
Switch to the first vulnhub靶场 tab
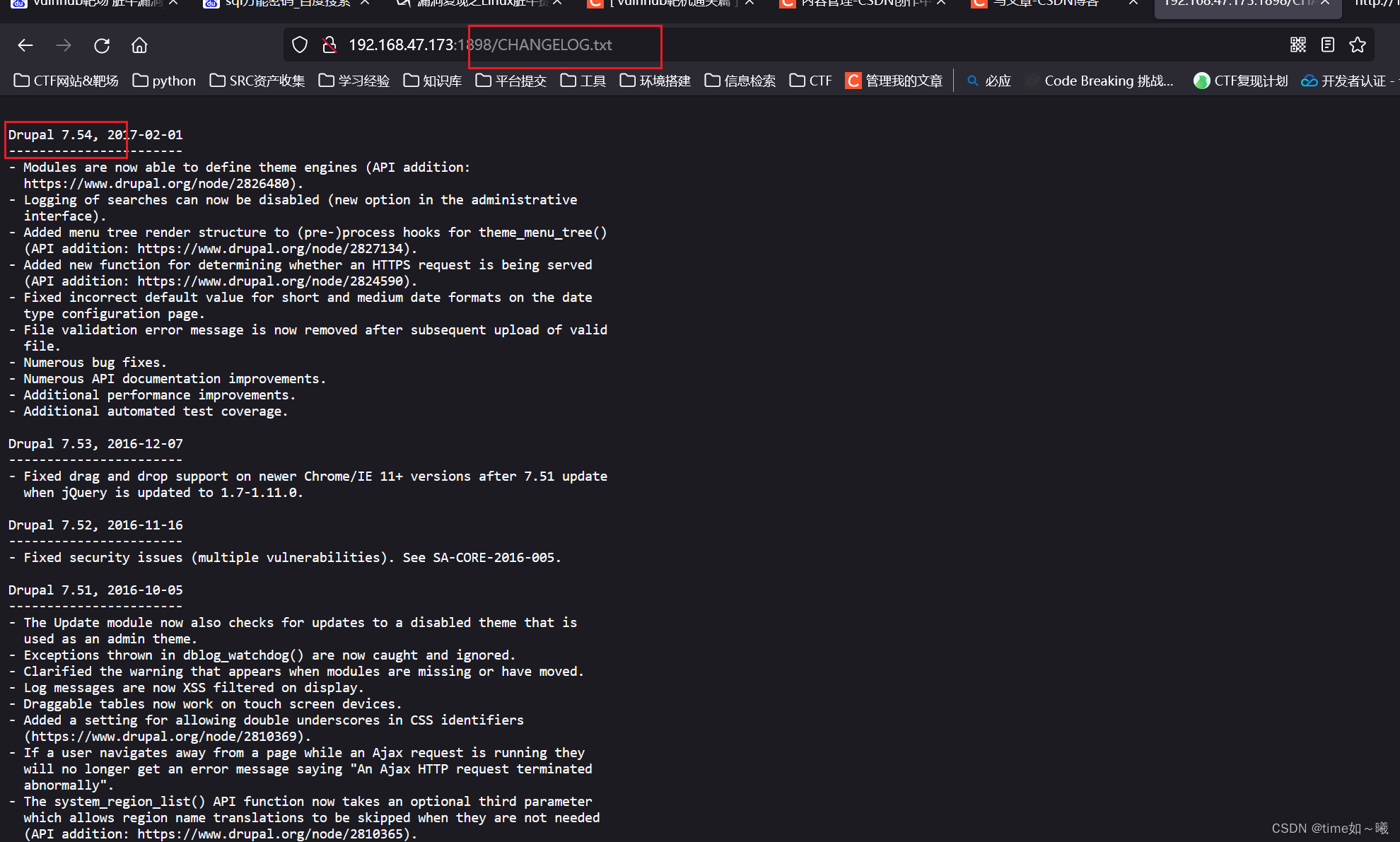pos(92,4)
